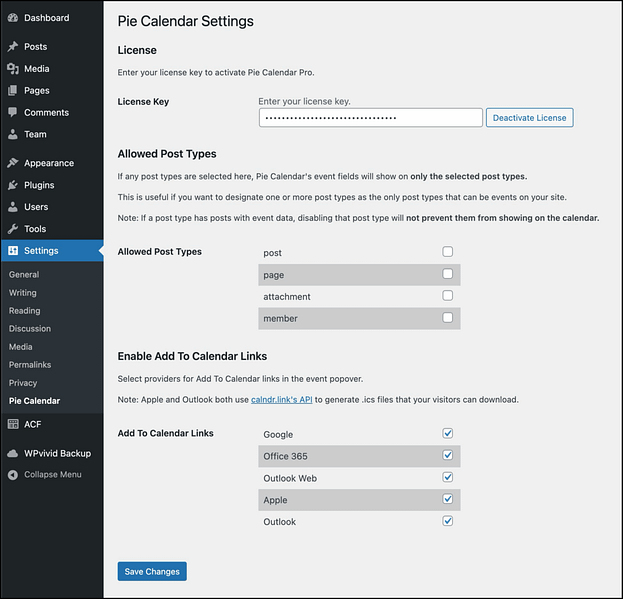Screen dimensions: 623x599
Task: Click the Appearance paintbrush icon
Action: point(12,163)
